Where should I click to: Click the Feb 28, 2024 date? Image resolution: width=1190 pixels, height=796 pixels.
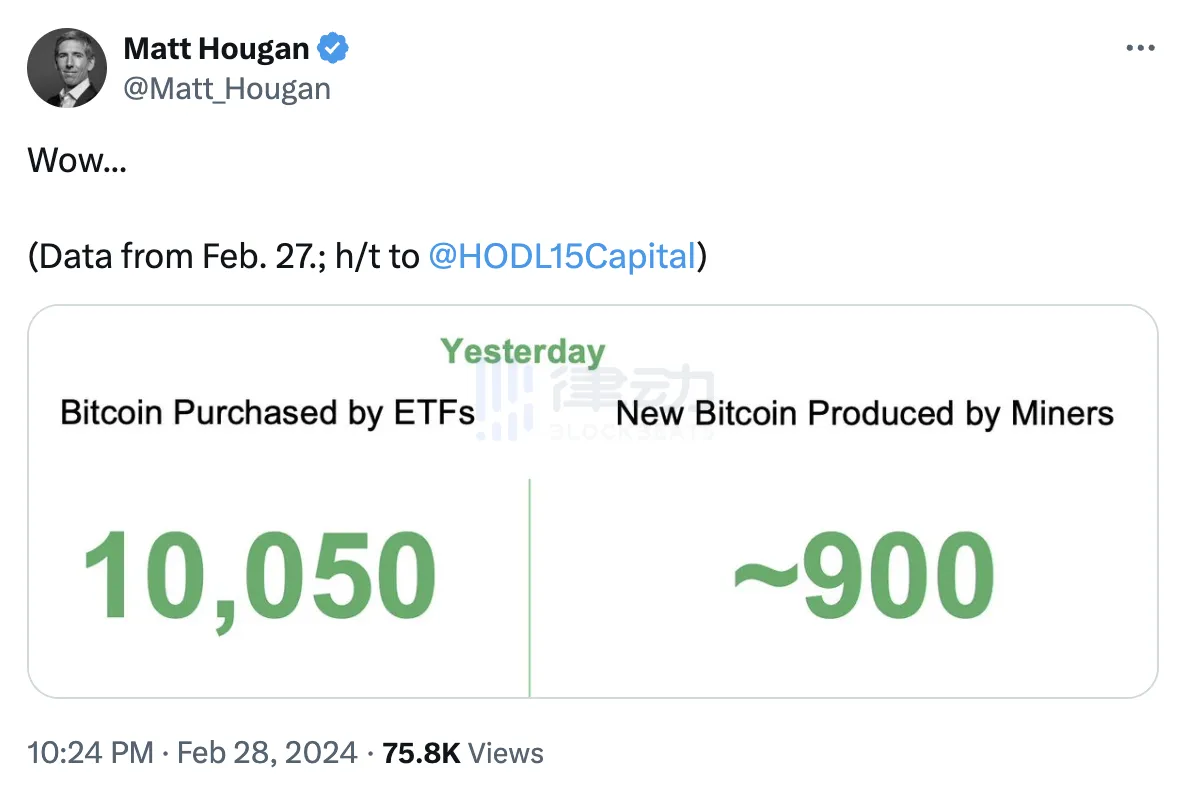tap(267, 752)
